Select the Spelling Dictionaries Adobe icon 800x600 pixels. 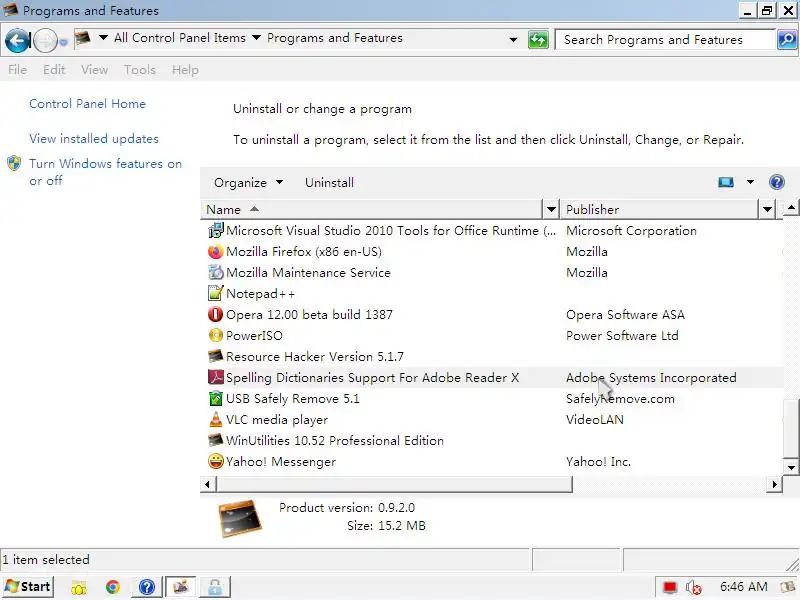216,377
